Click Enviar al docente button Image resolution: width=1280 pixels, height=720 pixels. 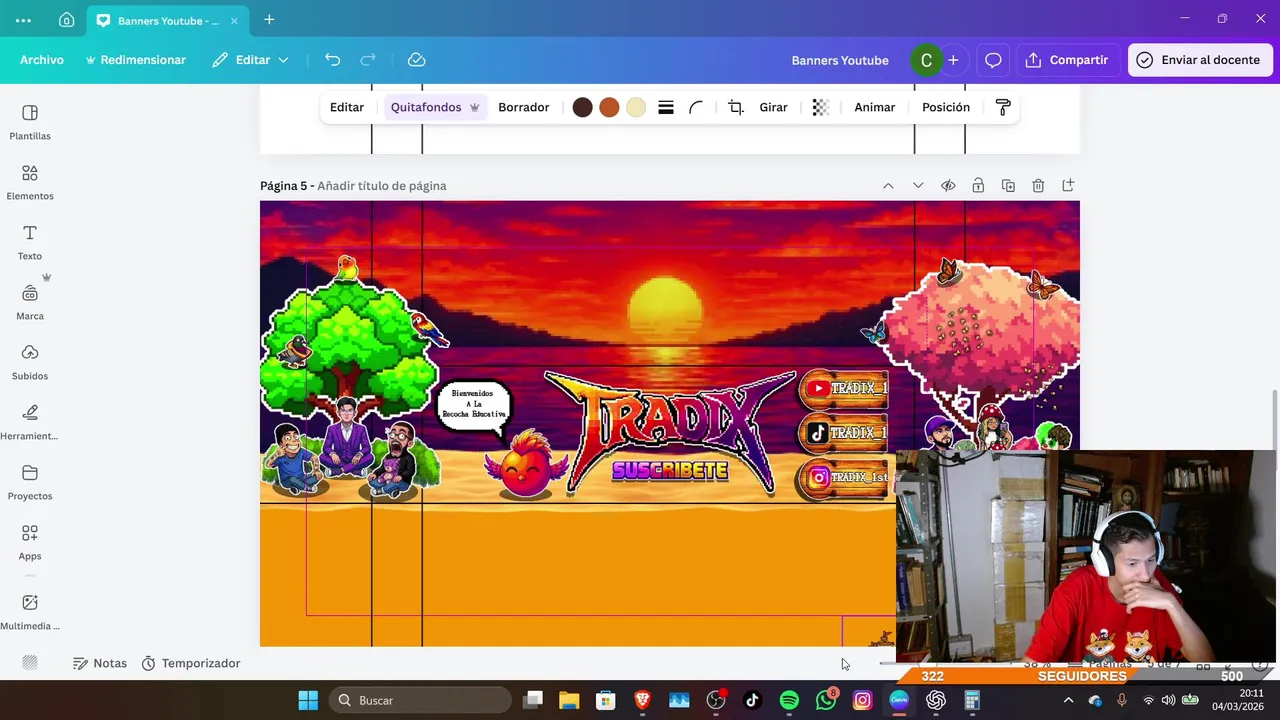pyautogui.click(x=1199, y=60)
